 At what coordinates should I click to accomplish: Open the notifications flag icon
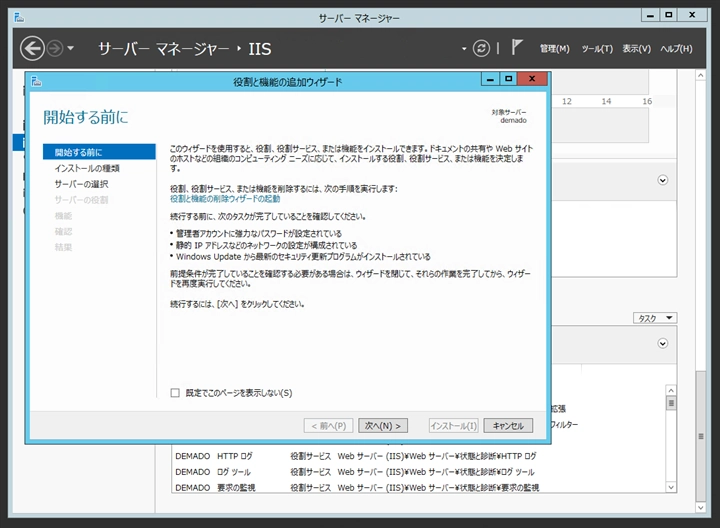pyautogui.click(x=517, y=47)
